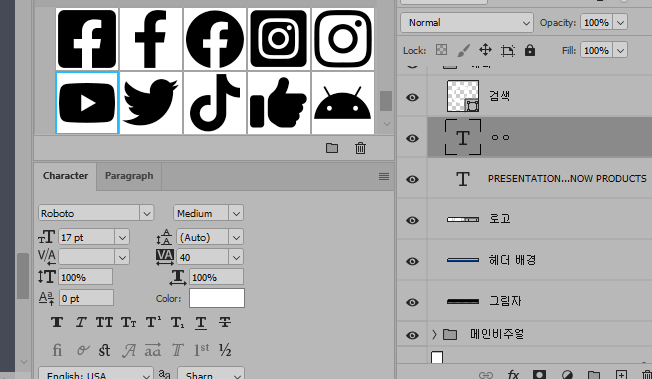Select the filled Instagram logo shape

tap(279, 39)
